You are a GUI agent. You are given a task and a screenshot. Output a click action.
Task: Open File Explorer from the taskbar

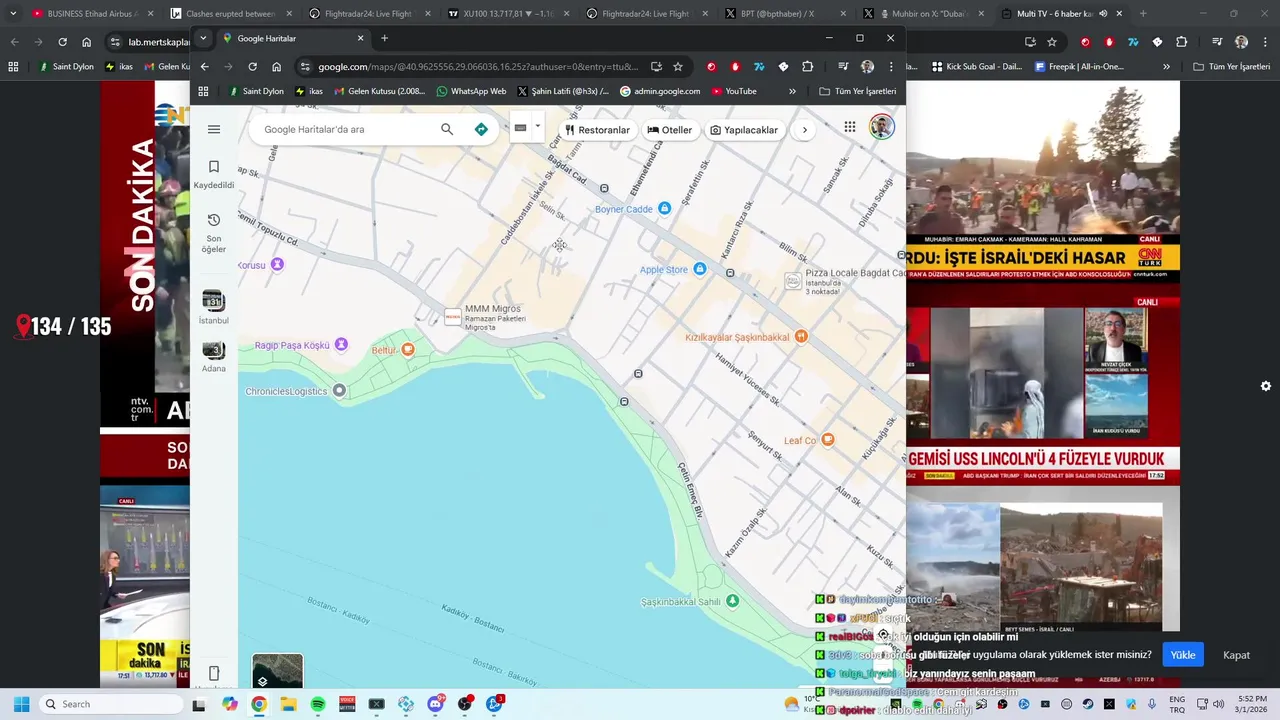point(288,704)
